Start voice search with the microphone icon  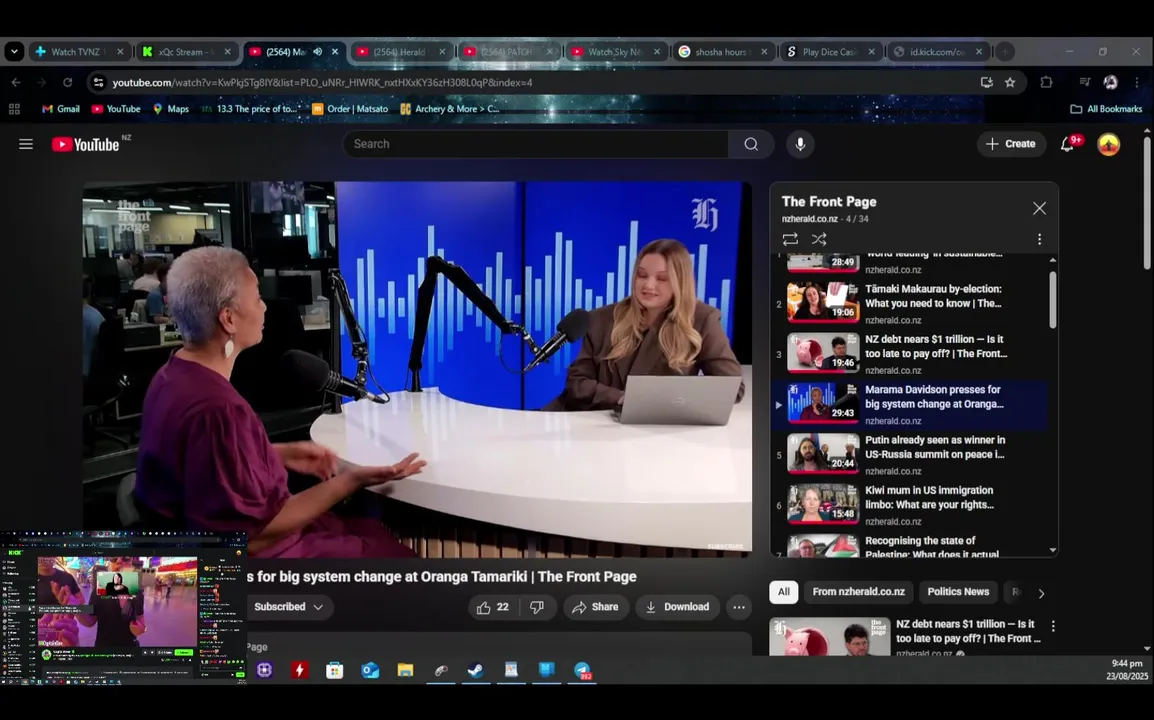coord(800,144)
